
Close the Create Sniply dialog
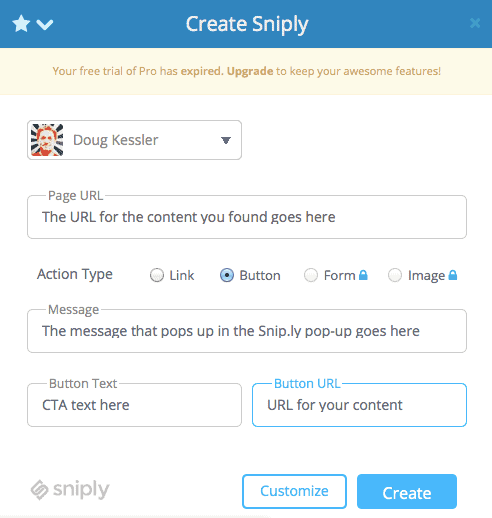[x=475, y=23]
